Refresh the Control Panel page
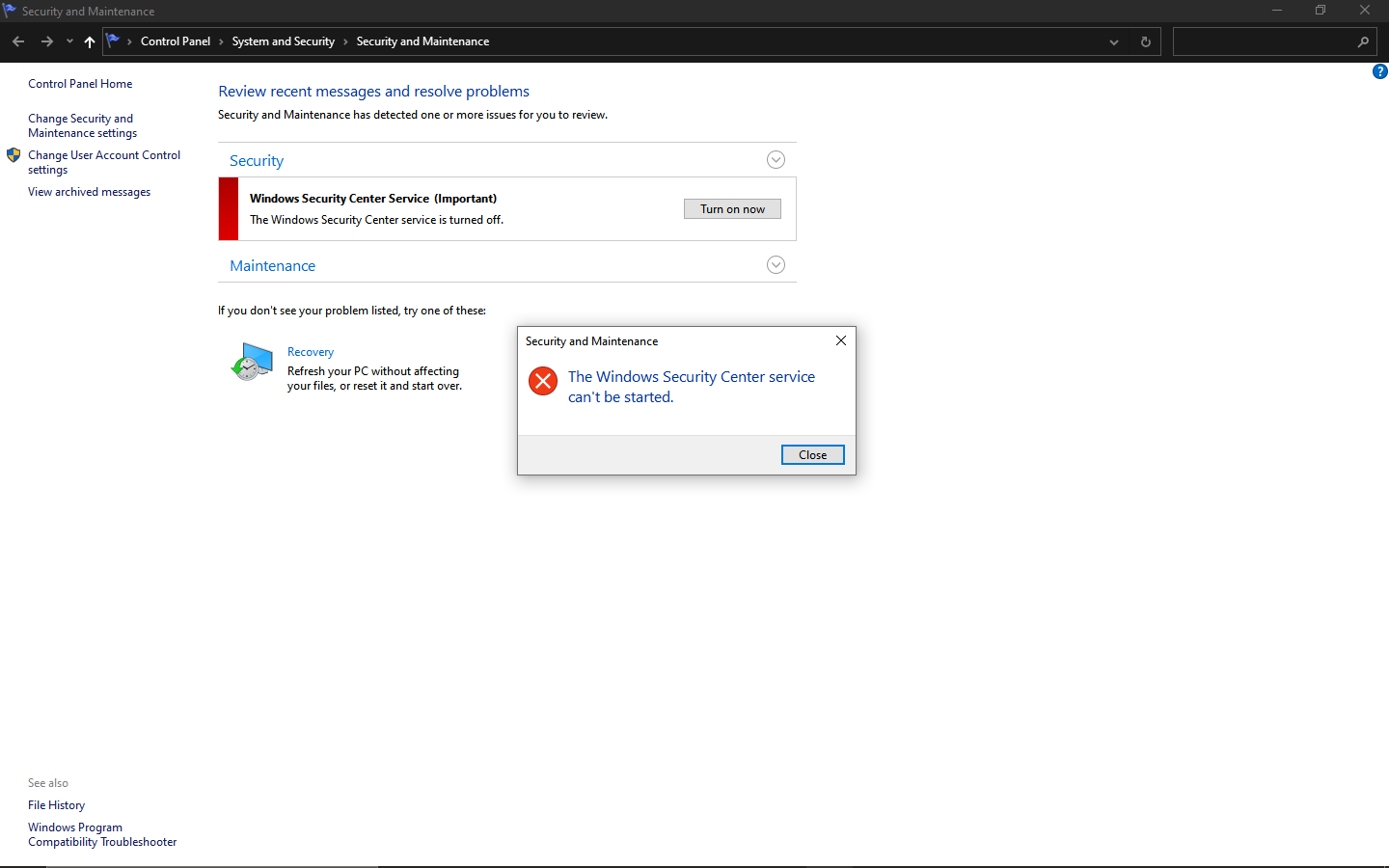 [1146, 41]
